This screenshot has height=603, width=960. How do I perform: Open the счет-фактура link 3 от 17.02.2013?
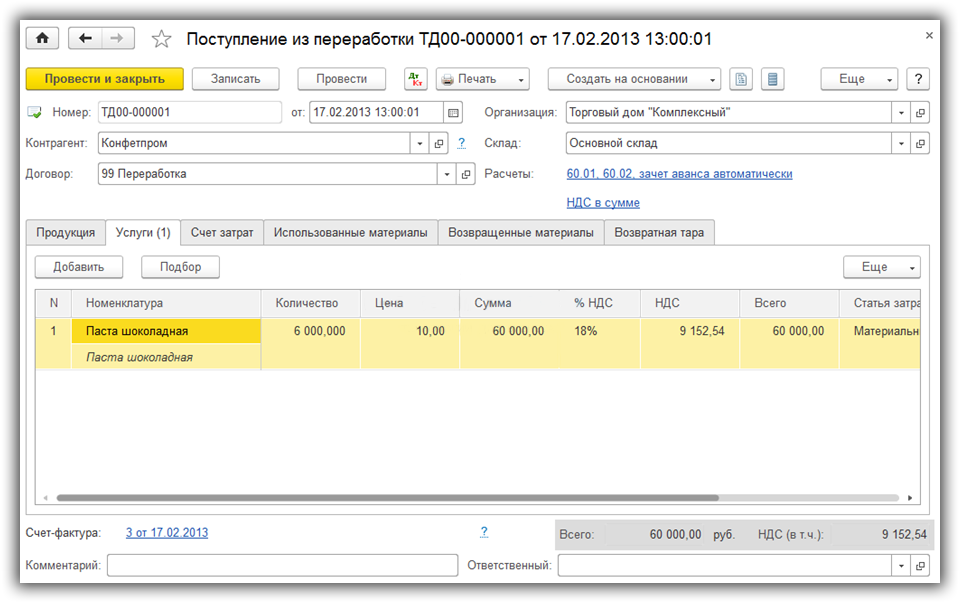pyautogui.click(x=167, y=533)
